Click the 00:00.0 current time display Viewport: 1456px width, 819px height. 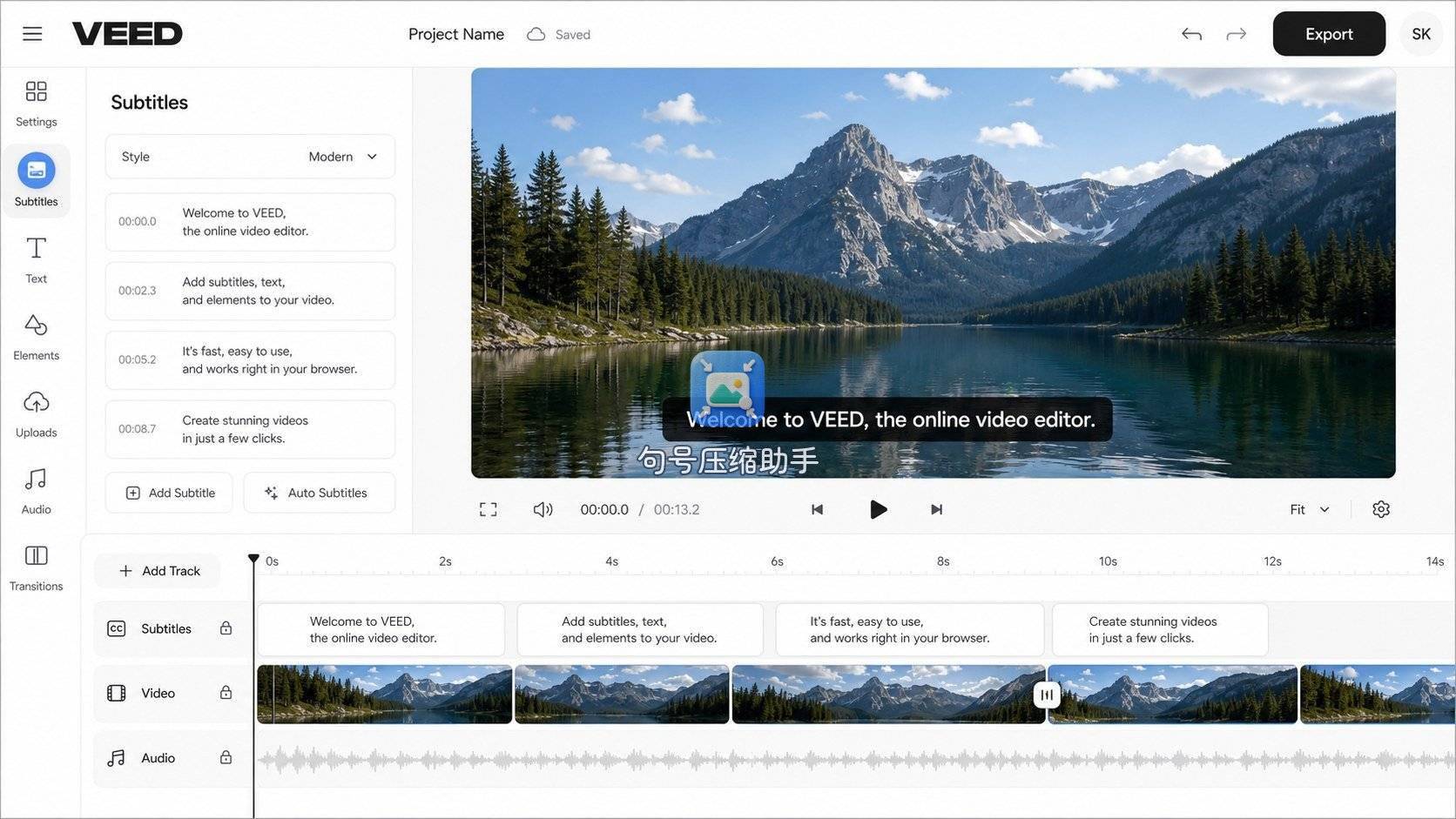[604, 509]
